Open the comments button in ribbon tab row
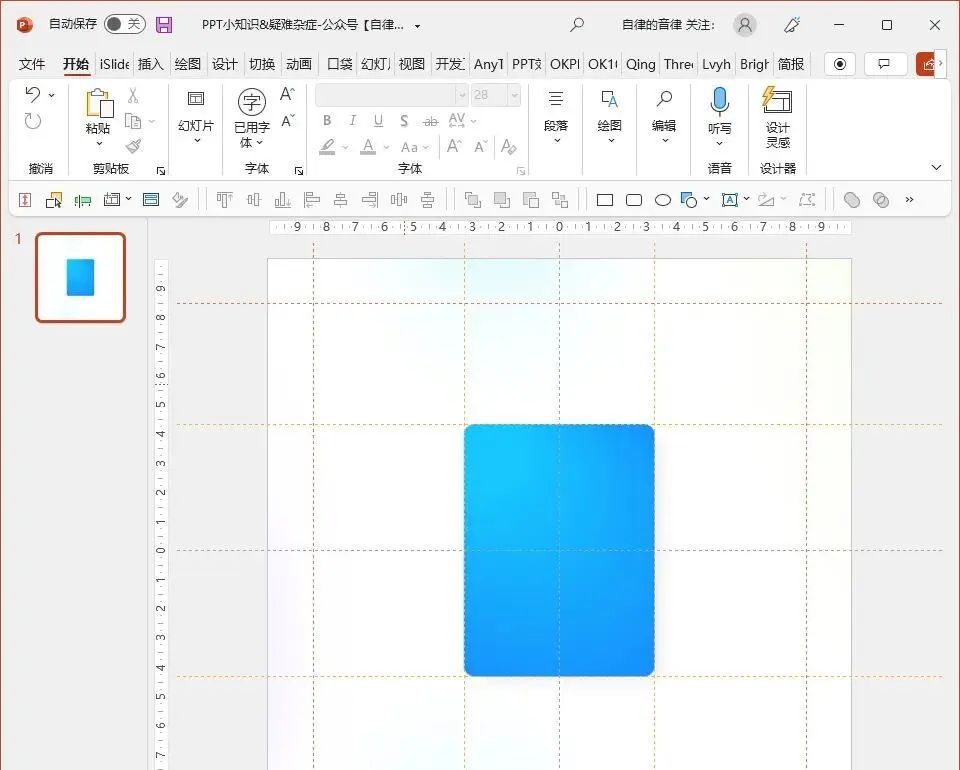Screen dimensions: 960x770 [x=883, y=64]
